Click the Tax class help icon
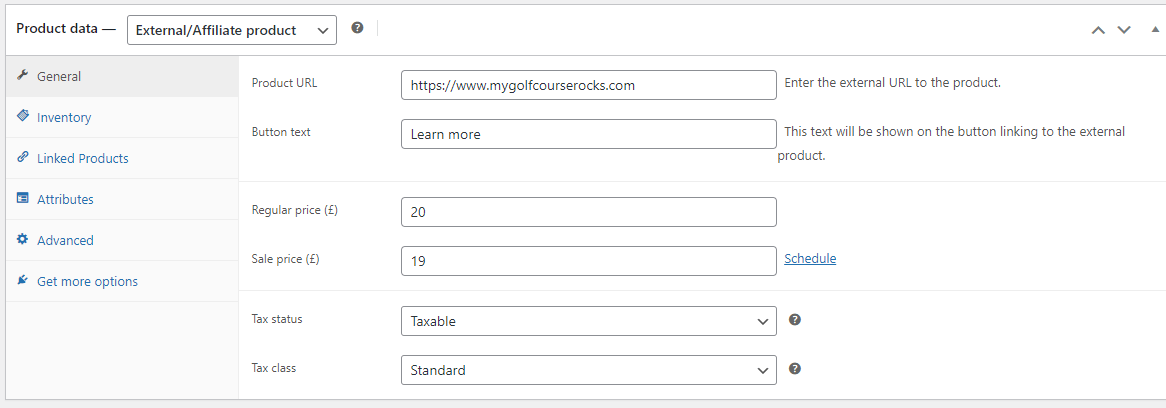 pyautogui.click(x=794, y=369)
